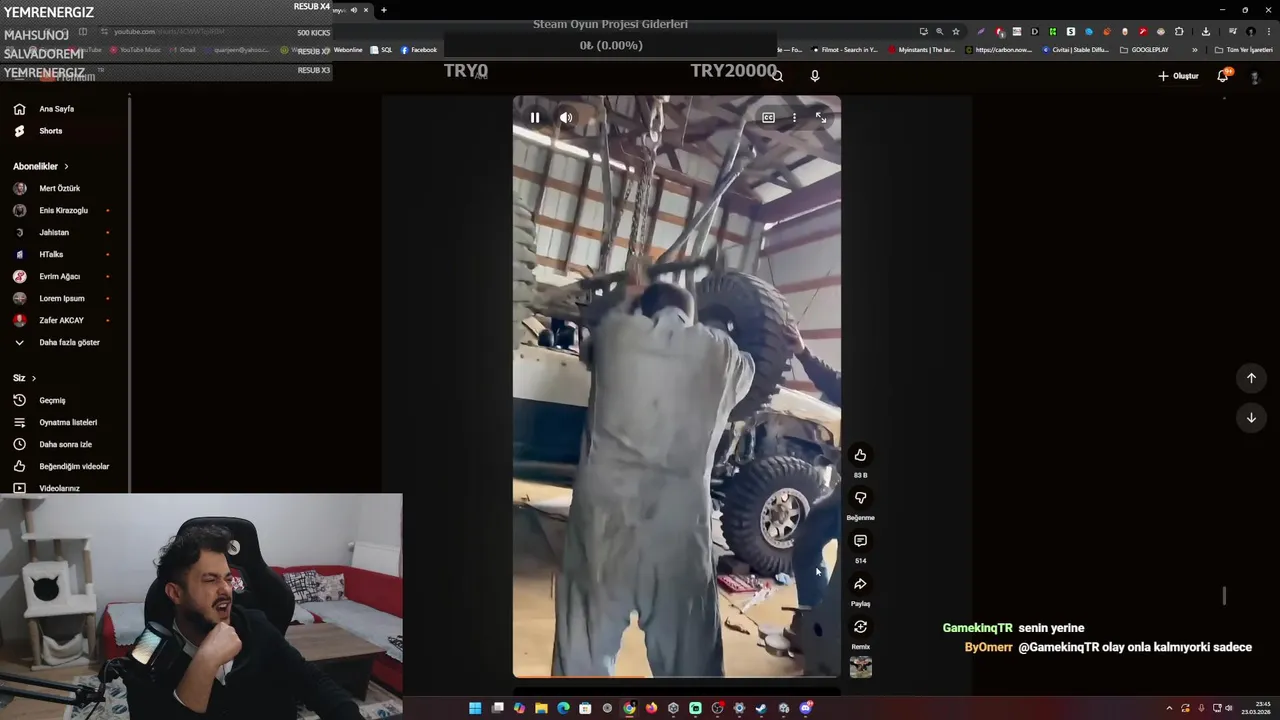The image size is (1280, 720).
Task: Open Daha sonra izle list
Action: (65, 444)
